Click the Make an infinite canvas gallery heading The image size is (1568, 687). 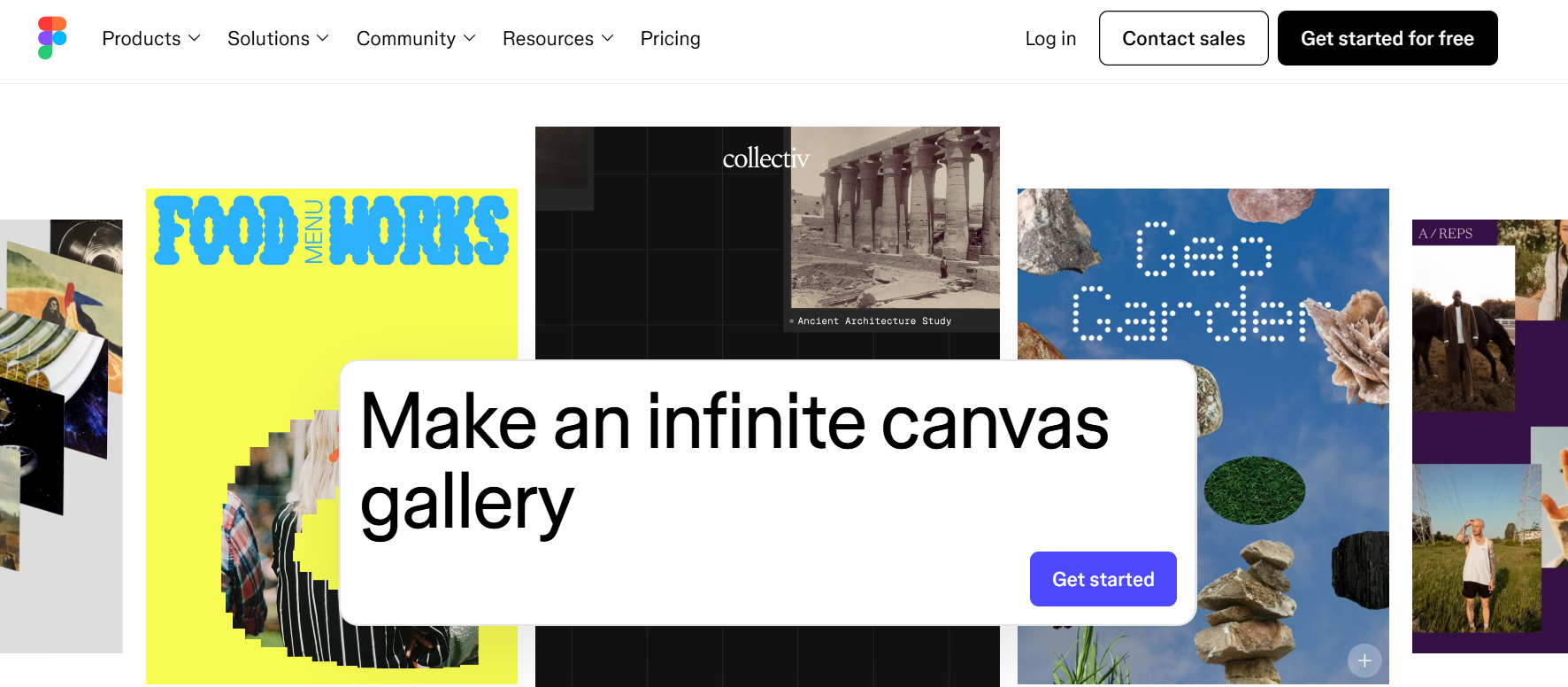click(734, 462)
